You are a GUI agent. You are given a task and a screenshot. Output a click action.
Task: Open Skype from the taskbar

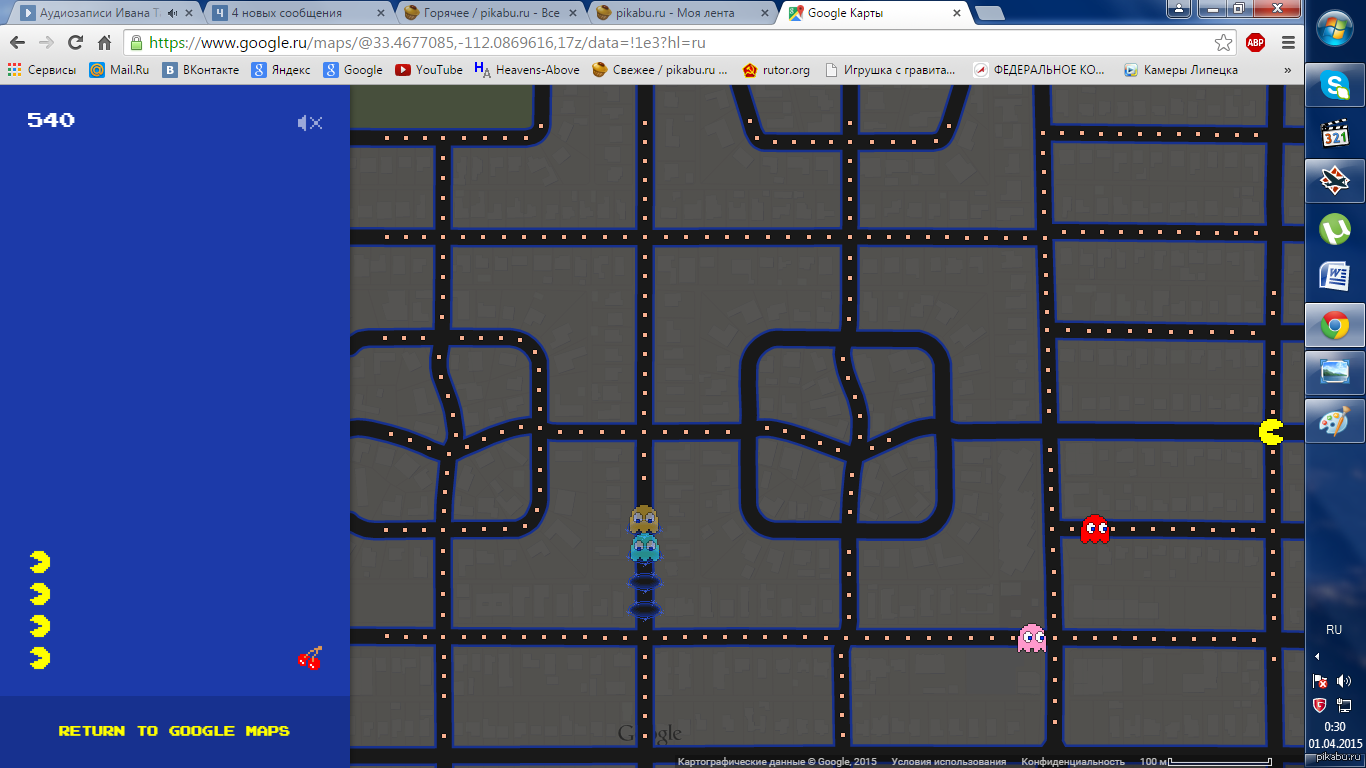[1335, 86]
